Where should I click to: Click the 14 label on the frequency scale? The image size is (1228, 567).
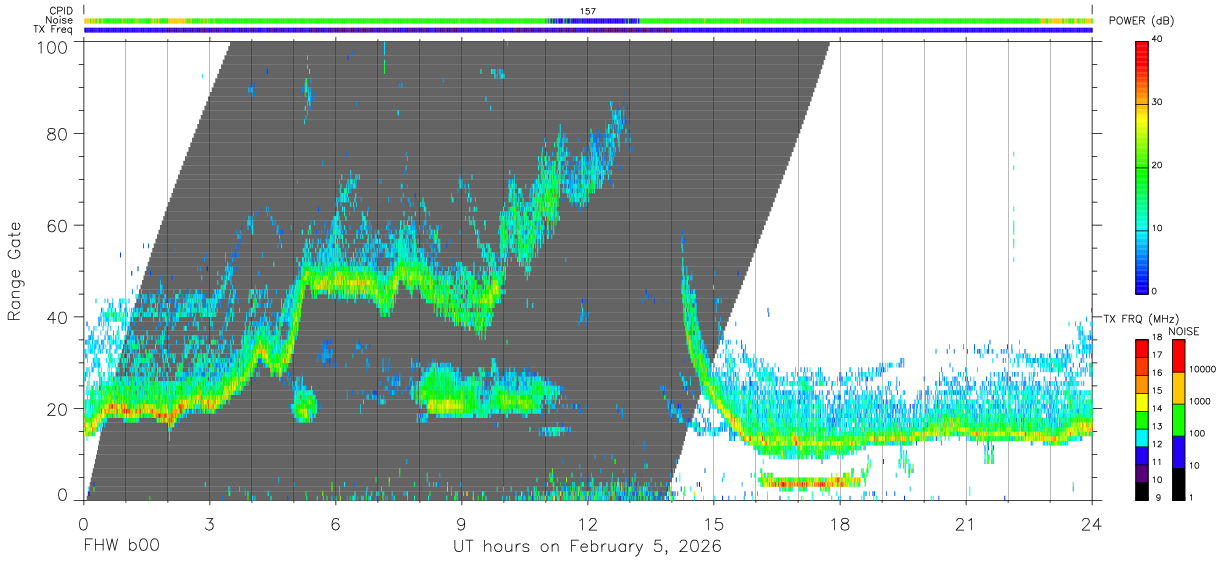click(1157, 409)
